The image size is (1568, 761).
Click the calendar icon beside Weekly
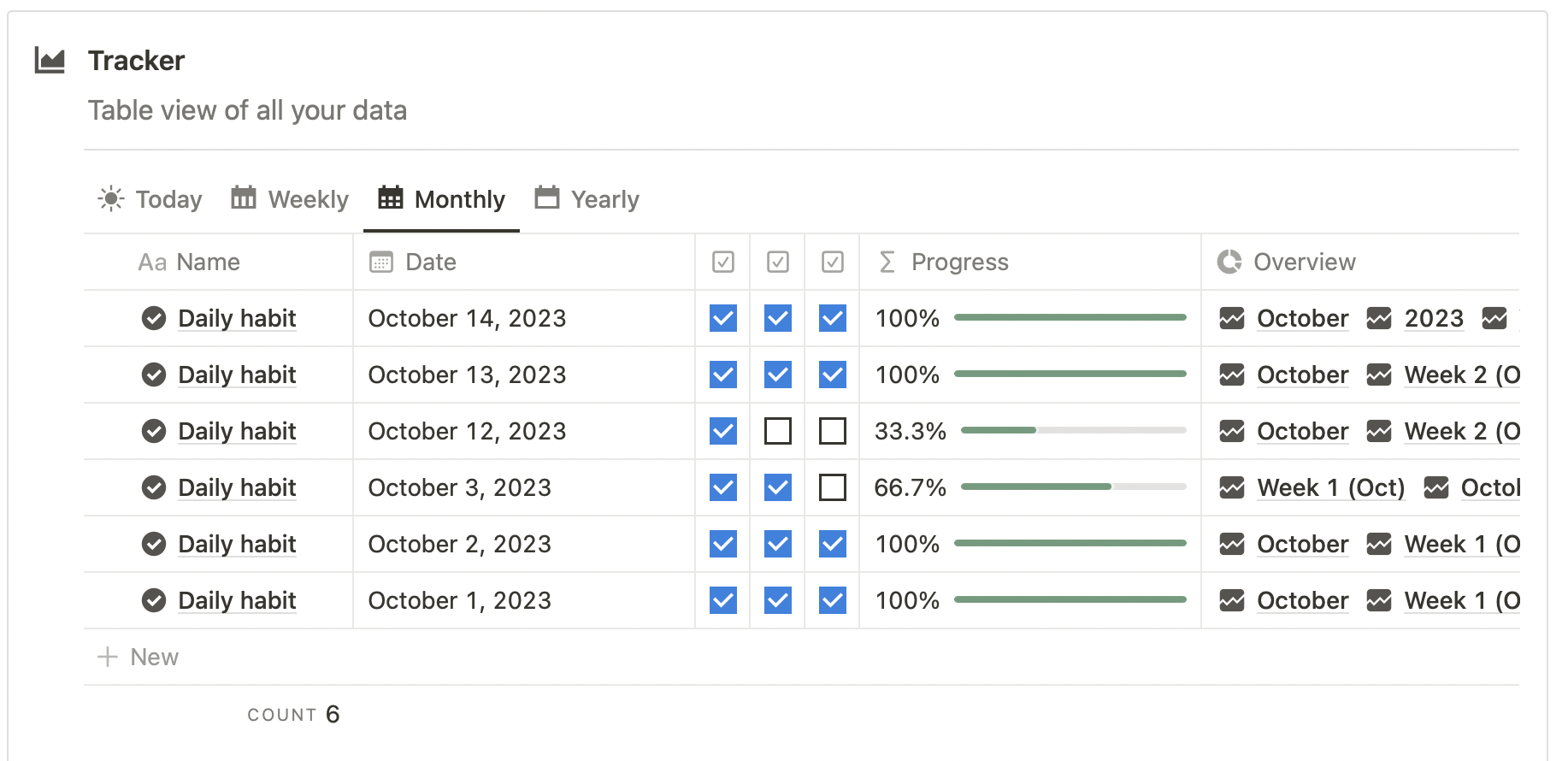click(x=244, y=198)
